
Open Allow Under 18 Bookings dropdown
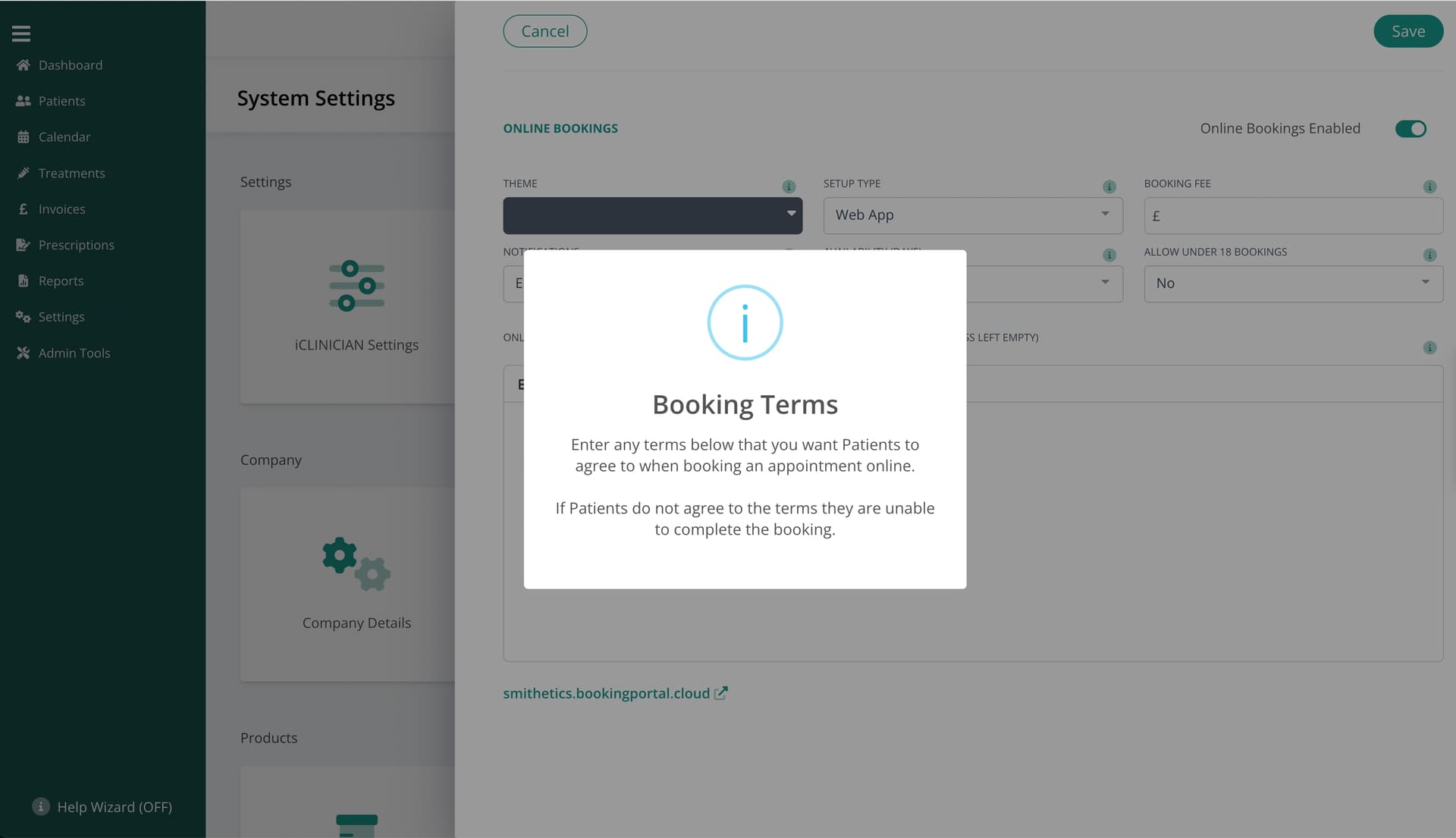(1292, 284)
